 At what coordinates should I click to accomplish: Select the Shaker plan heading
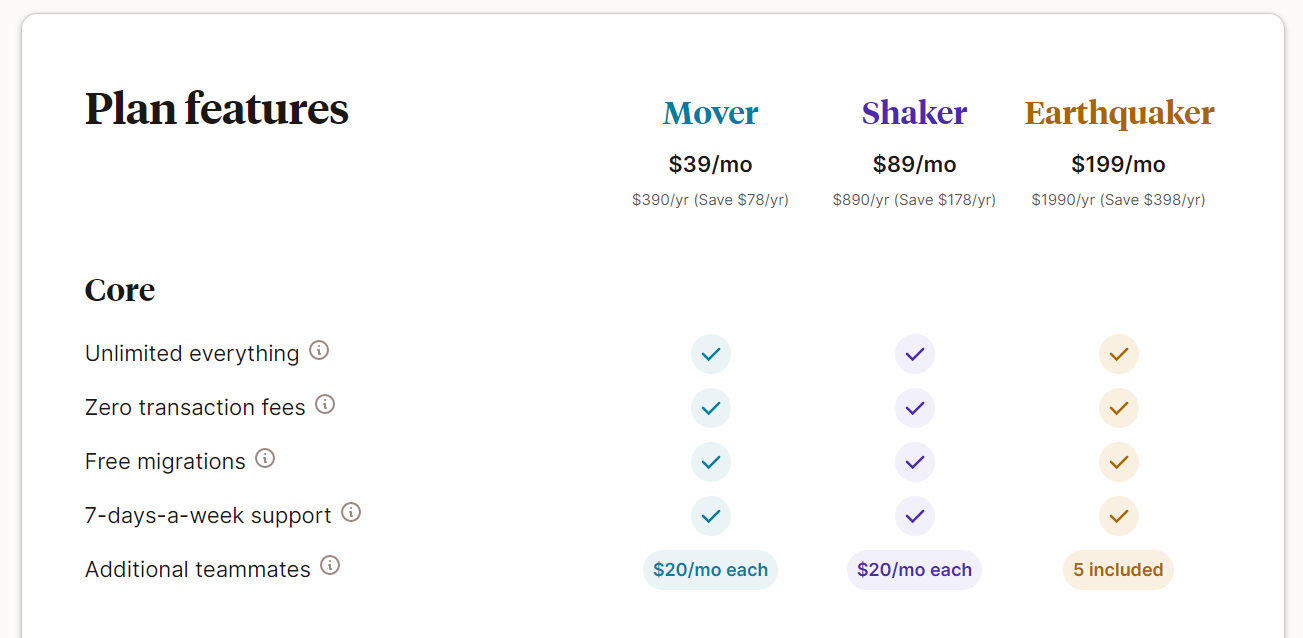tap(914, 113)
